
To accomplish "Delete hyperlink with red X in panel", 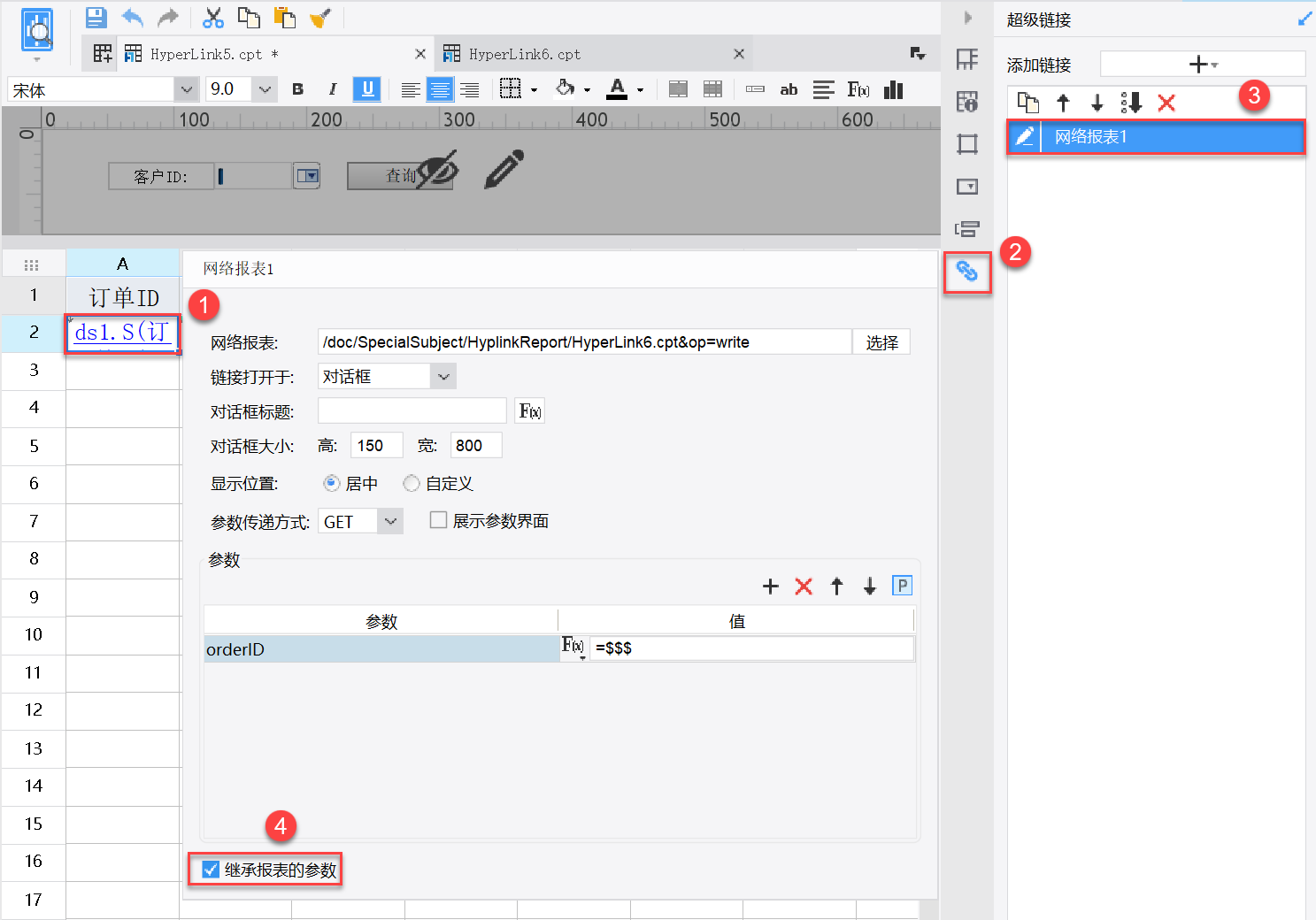I will [x=1166, y=103].
